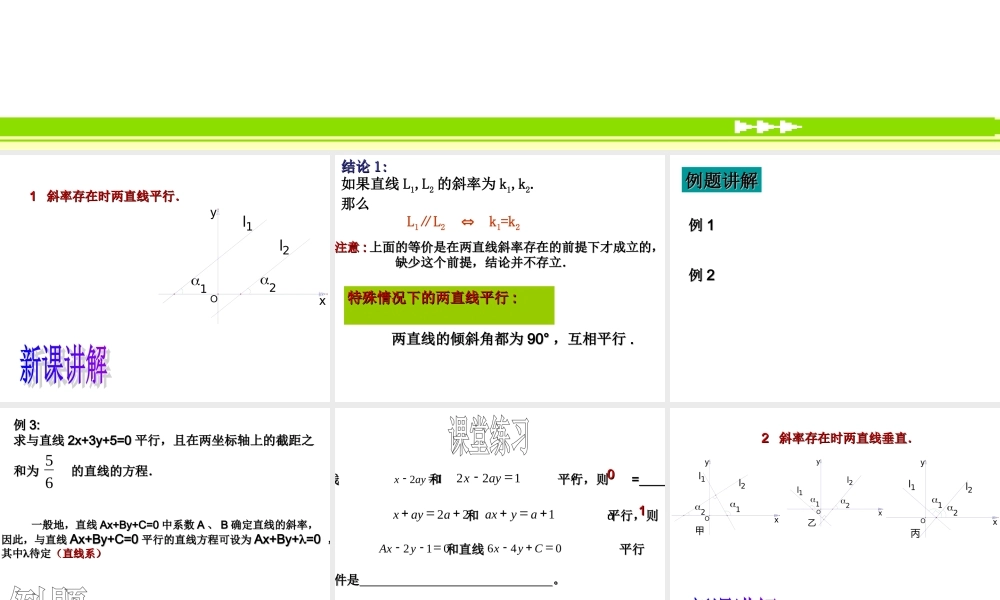Select the equation "2x - 2ay = 1"
The height and width of the screenshot is (600, 1000).
[489, 478]
